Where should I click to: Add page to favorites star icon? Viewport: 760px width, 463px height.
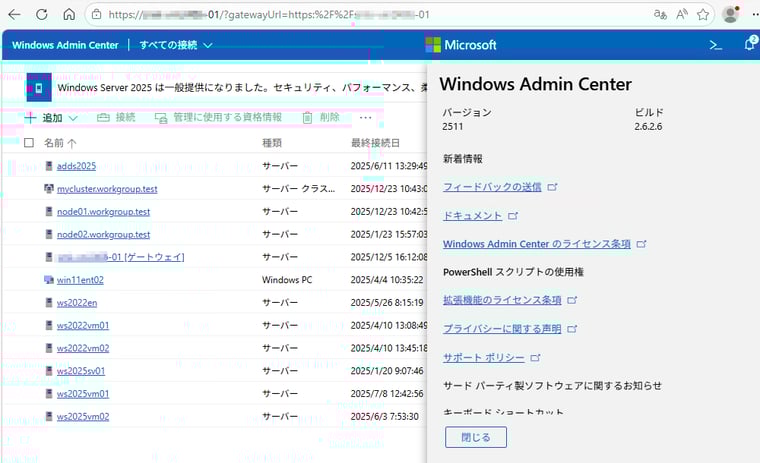click(x=703, y=15)
